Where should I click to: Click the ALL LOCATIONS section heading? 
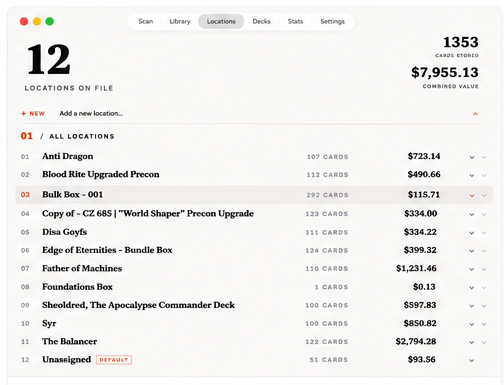pos(82,136)
